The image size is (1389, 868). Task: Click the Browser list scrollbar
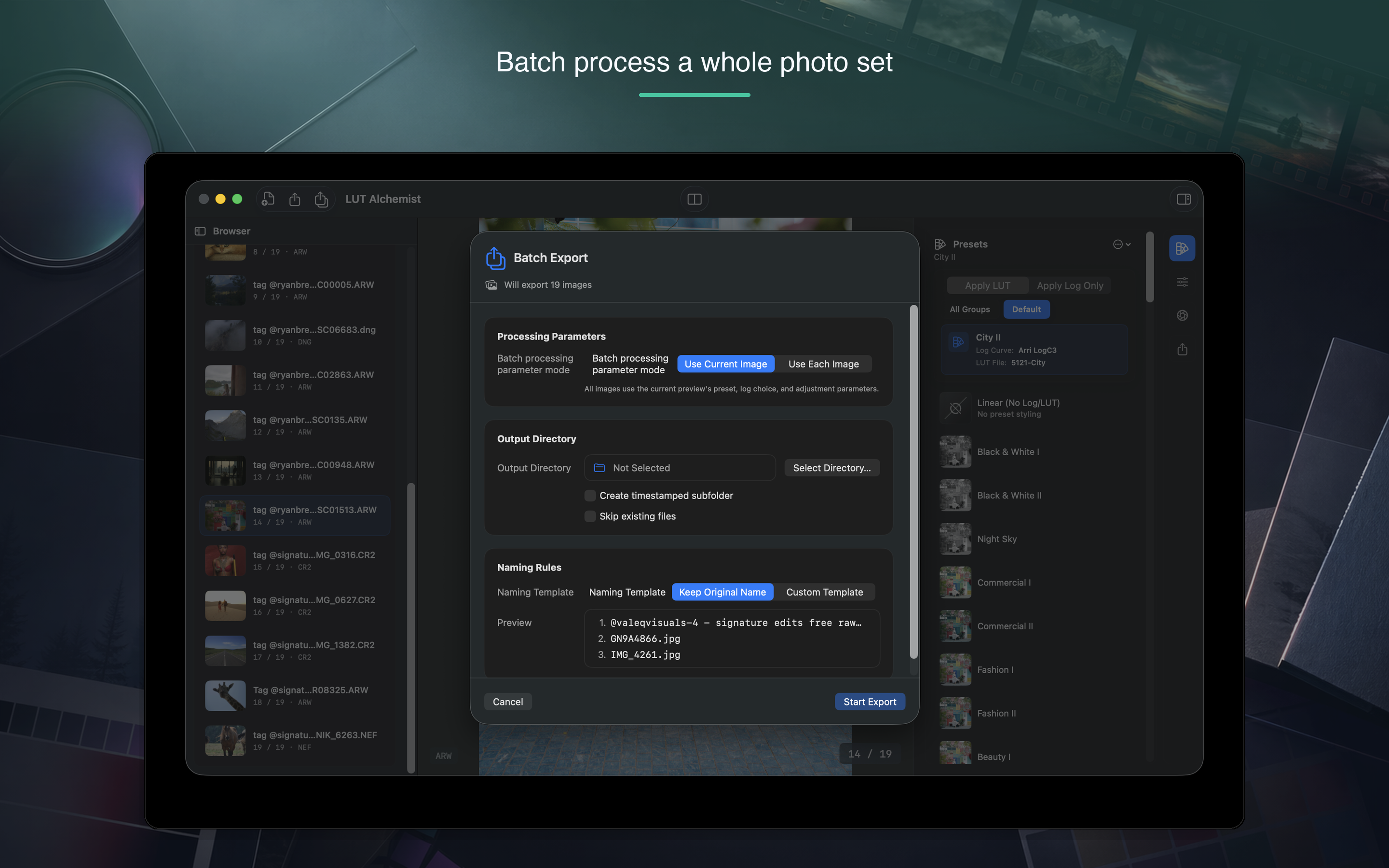tap(411, 627)
